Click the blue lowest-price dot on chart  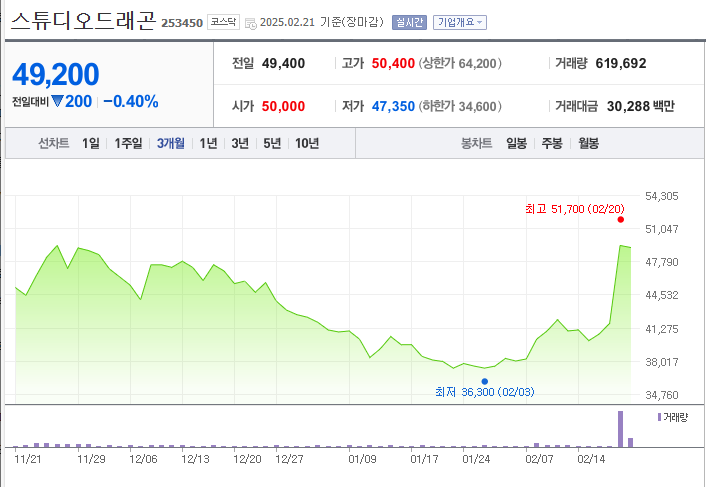click(484, 382)
